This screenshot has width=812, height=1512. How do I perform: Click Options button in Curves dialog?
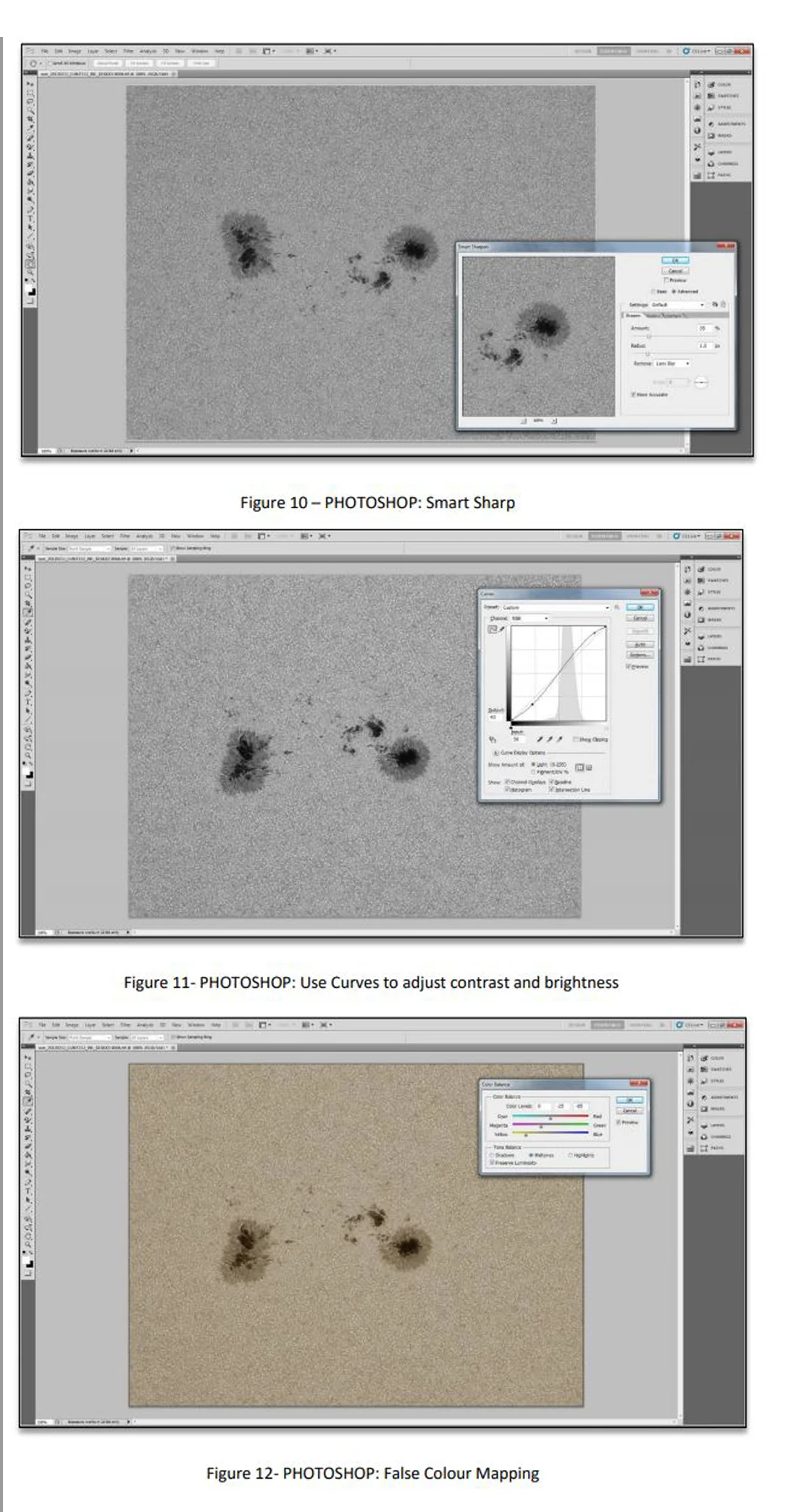pos(640,655)
